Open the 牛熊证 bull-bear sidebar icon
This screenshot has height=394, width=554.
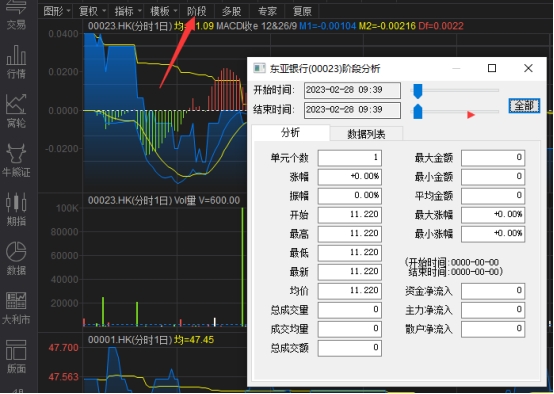[16, 160]
